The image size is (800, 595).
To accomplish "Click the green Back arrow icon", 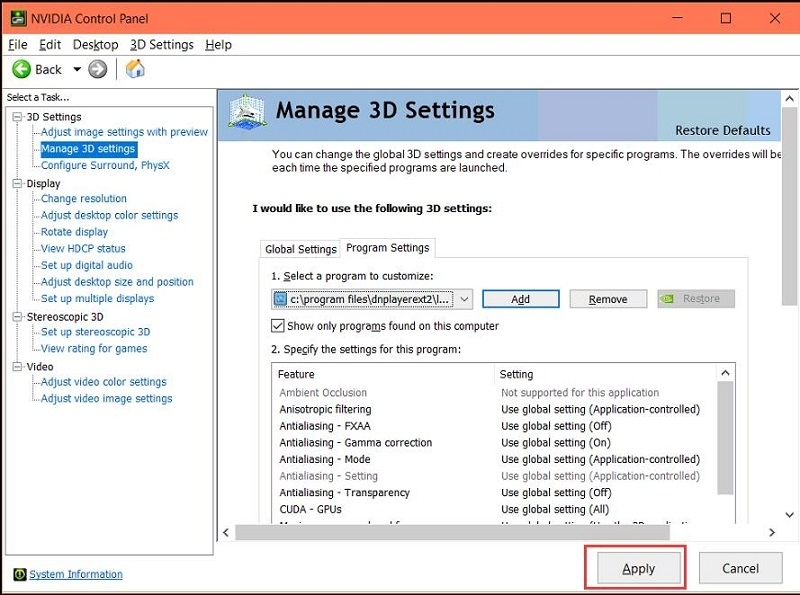I will pos(21,69).
